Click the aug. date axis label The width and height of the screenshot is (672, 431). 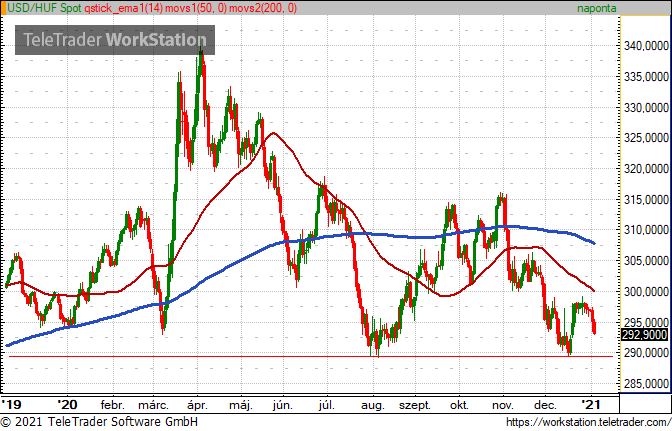pyautogui.click(x=373, y=405)
